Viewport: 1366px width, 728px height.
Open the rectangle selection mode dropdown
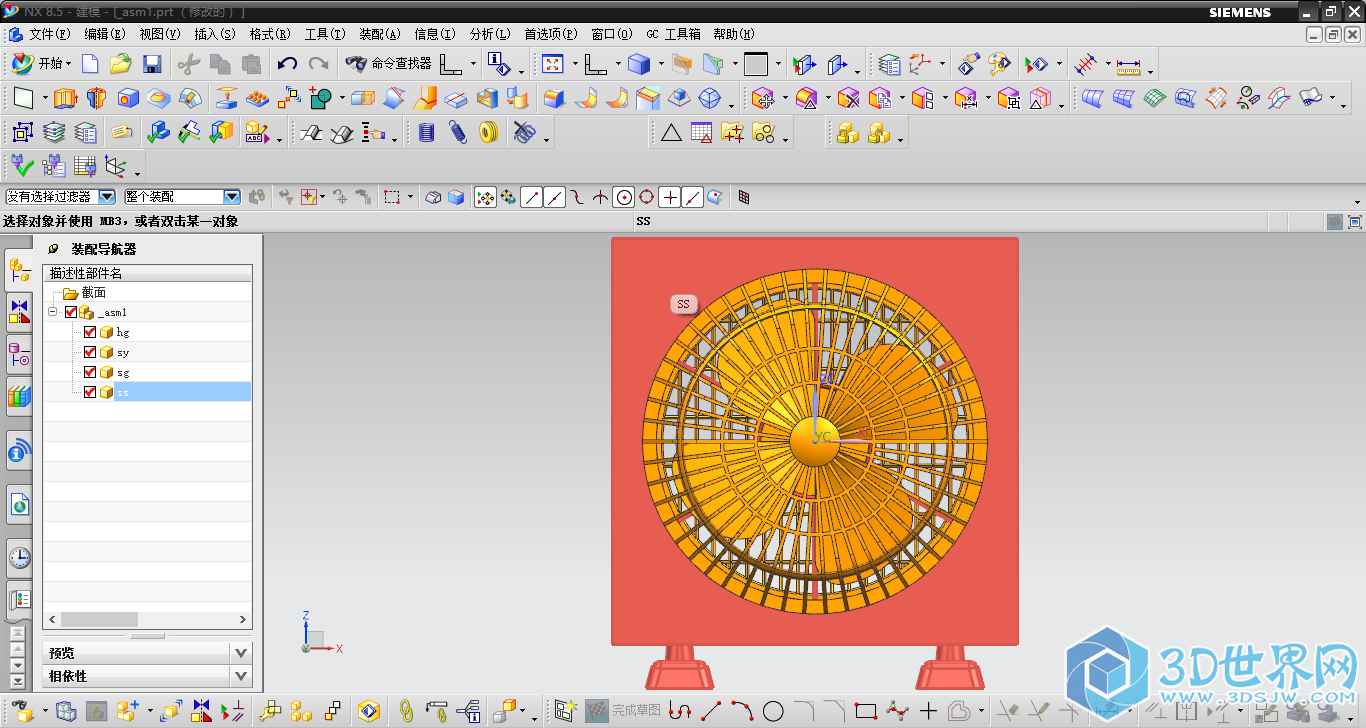[411, 197]
